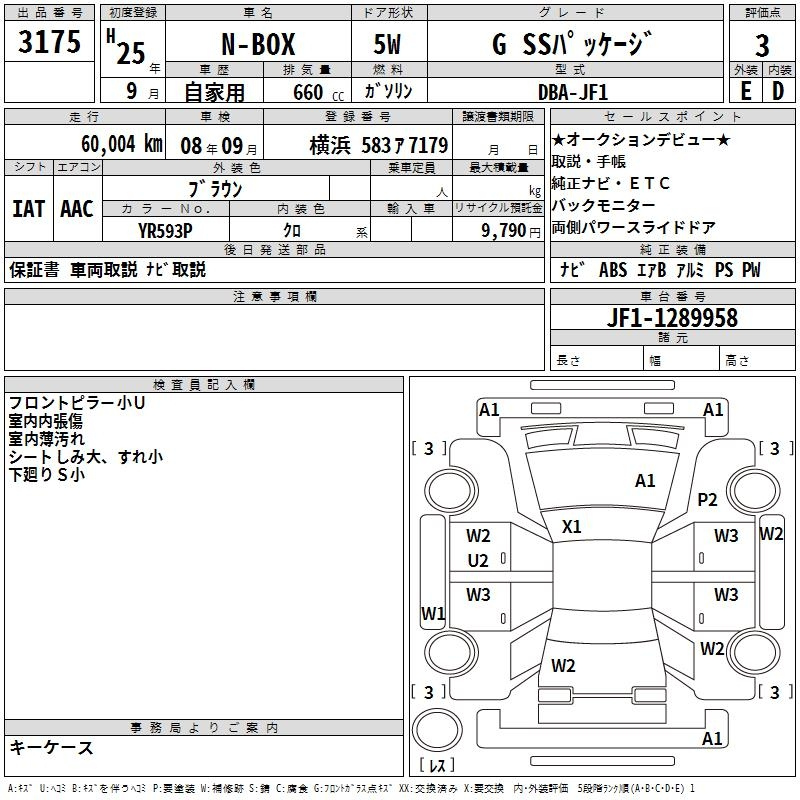The height and width of the screenshot is (800, 800).
Task: Select 保証書 in later-shipped parts
Action: (34, 270)
